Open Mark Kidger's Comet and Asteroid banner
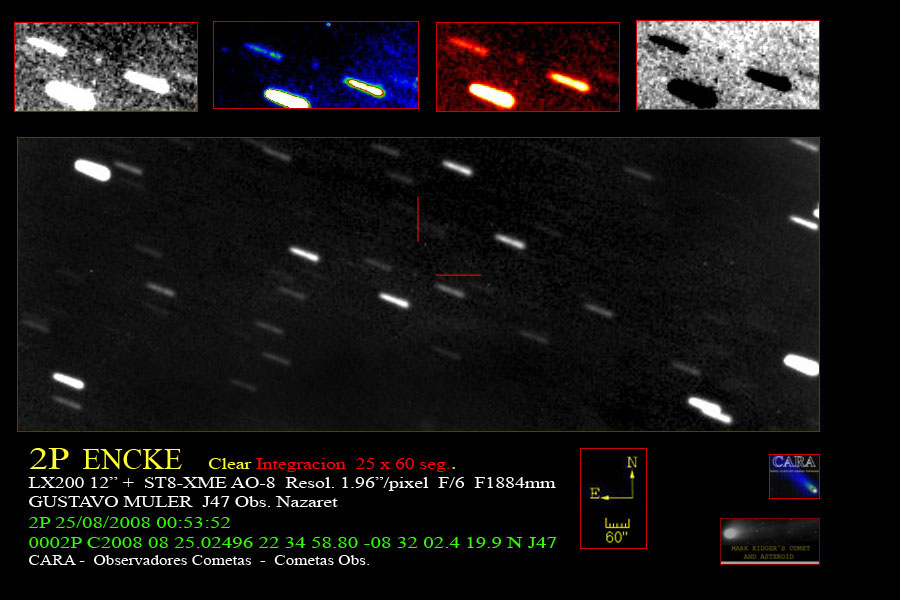This screenshot has width=900, height=600. 769,541
